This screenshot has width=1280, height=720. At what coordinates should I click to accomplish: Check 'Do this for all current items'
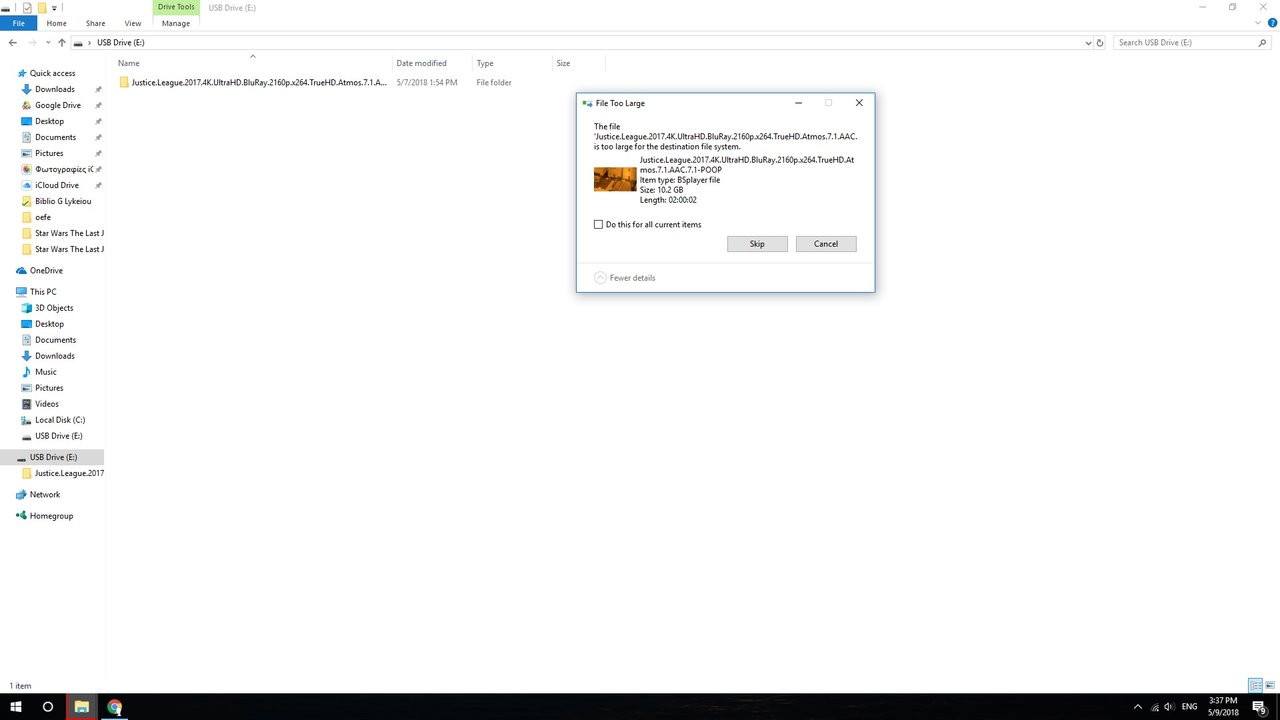(599, 225)
